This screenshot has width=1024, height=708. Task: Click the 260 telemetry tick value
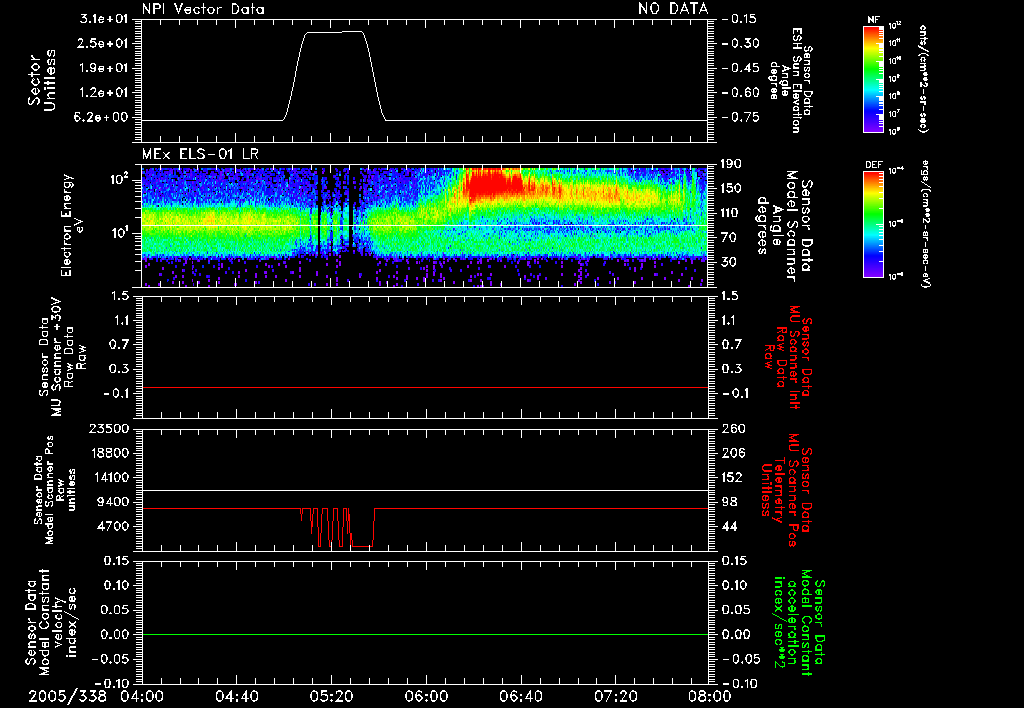pos(731,429)
